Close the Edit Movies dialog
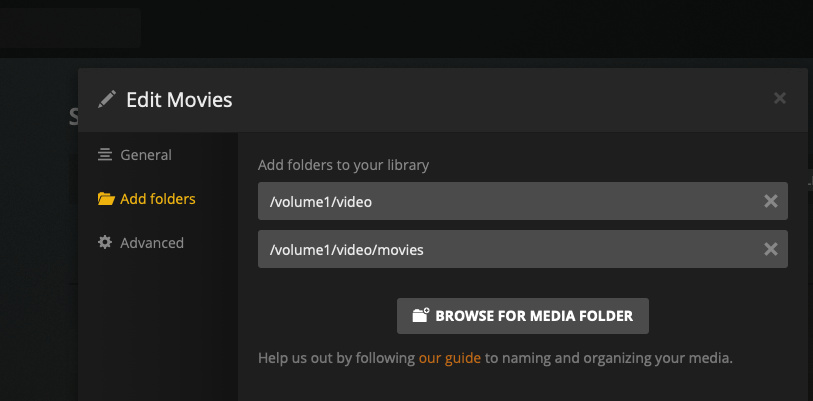Screen dimensions: 813x401 tap(780, 98)
